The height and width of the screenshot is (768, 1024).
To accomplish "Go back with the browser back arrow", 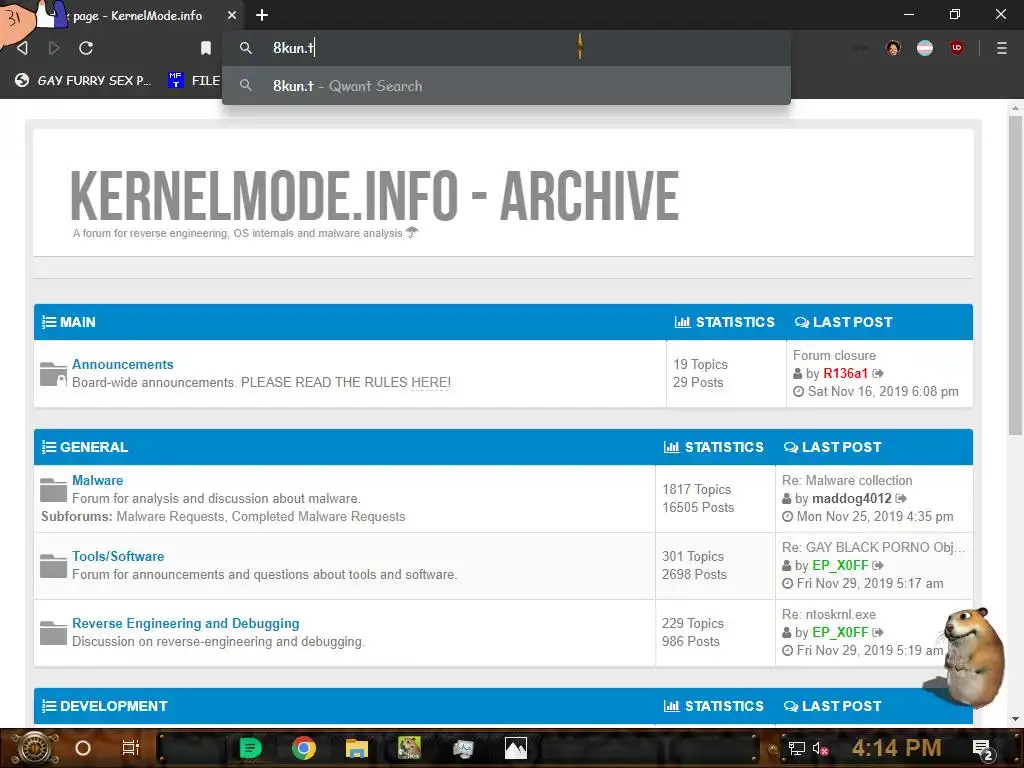I will pyautogui.click(x=22, y=48).
